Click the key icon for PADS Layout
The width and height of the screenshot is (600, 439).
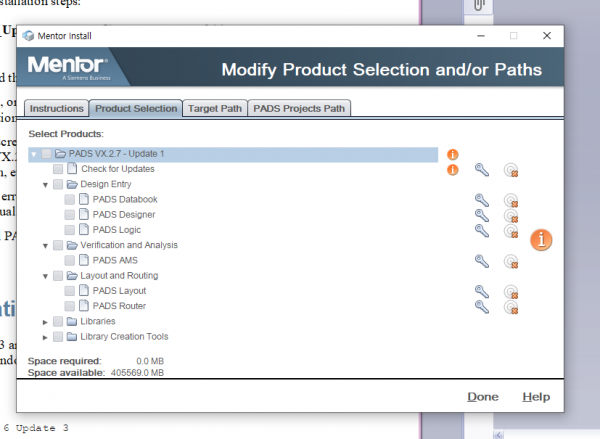point(482,291)
